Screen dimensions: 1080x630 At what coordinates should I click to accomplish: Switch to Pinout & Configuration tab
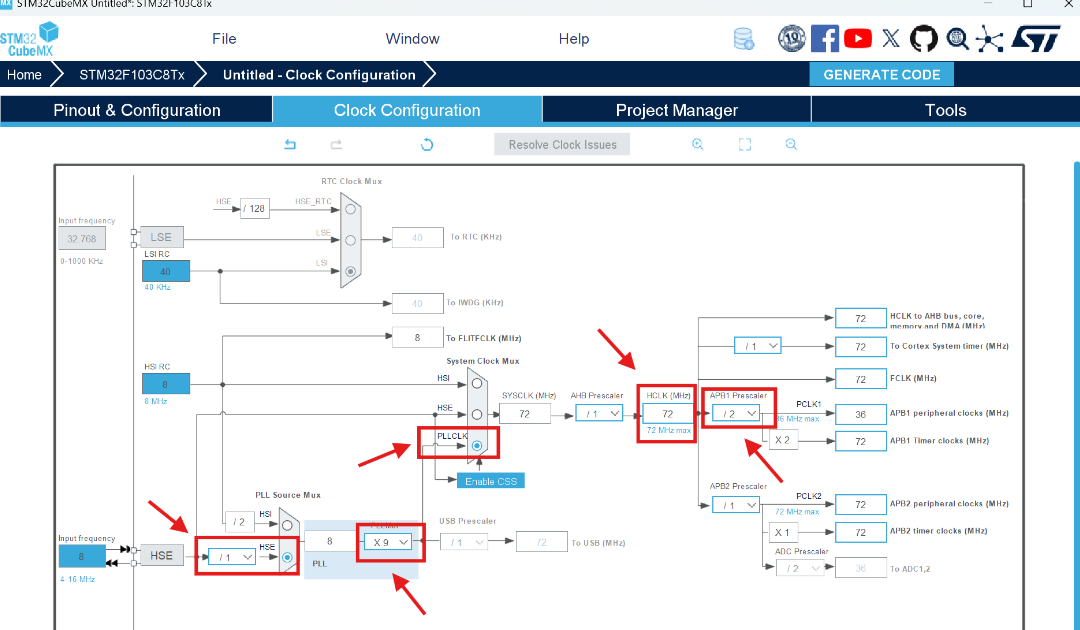(x=136, y=110)
